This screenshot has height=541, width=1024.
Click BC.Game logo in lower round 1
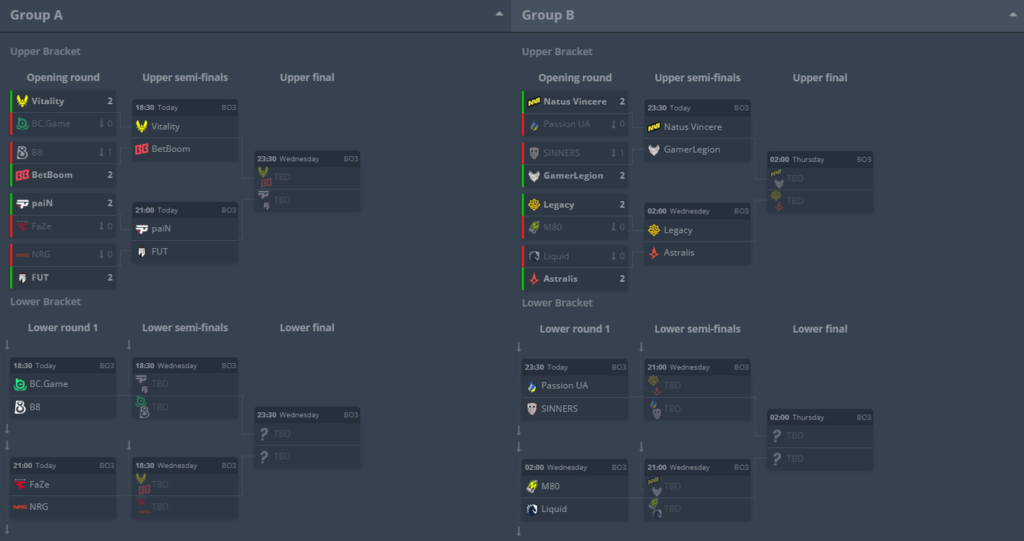coord(20,384)
